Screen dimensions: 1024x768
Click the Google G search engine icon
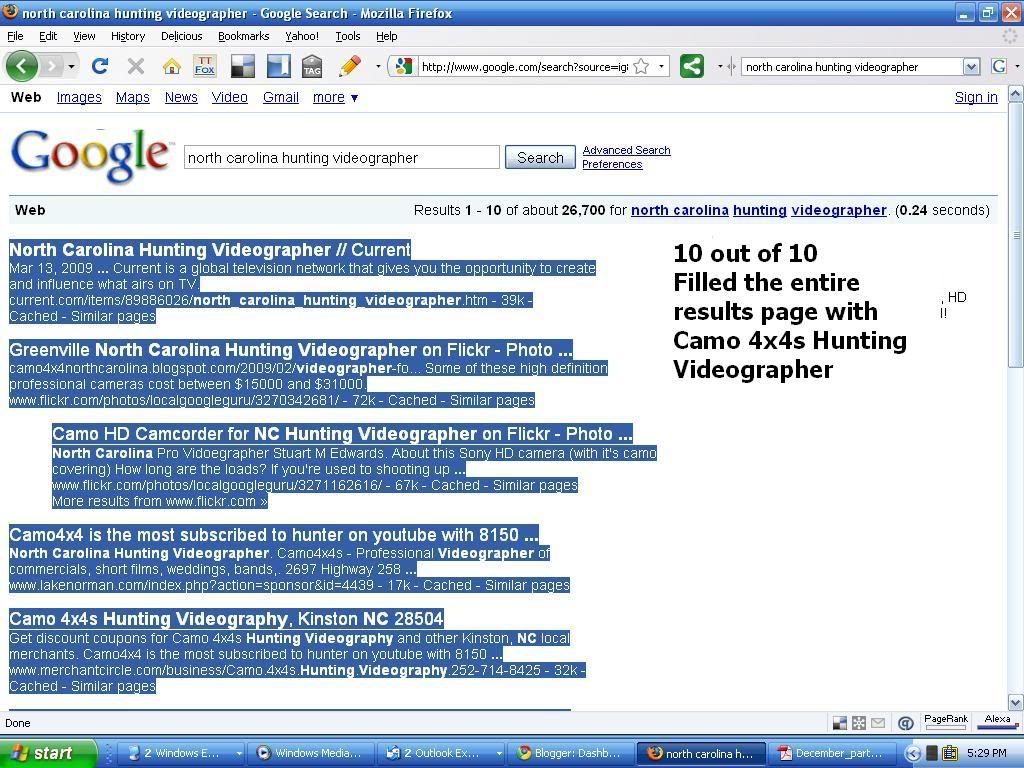(999, 66)
